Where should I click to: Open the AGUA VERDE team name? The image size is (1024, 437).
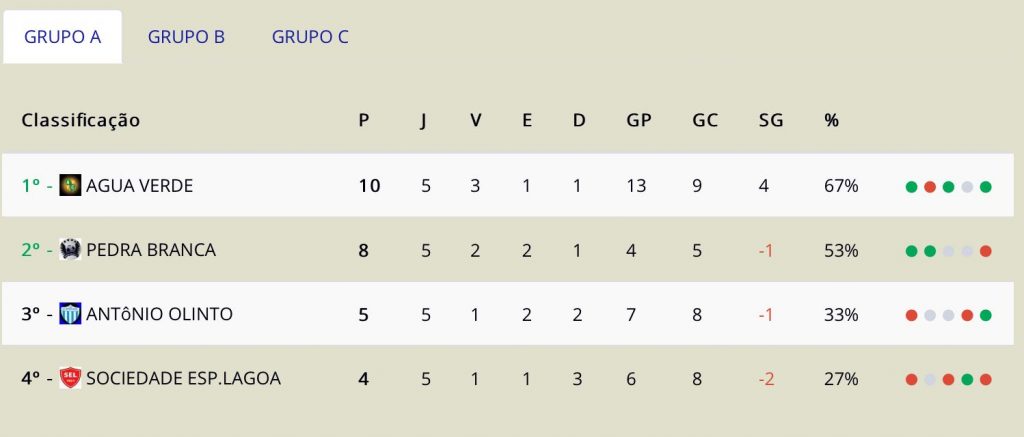pyautogui.click(x=140, y=186)
